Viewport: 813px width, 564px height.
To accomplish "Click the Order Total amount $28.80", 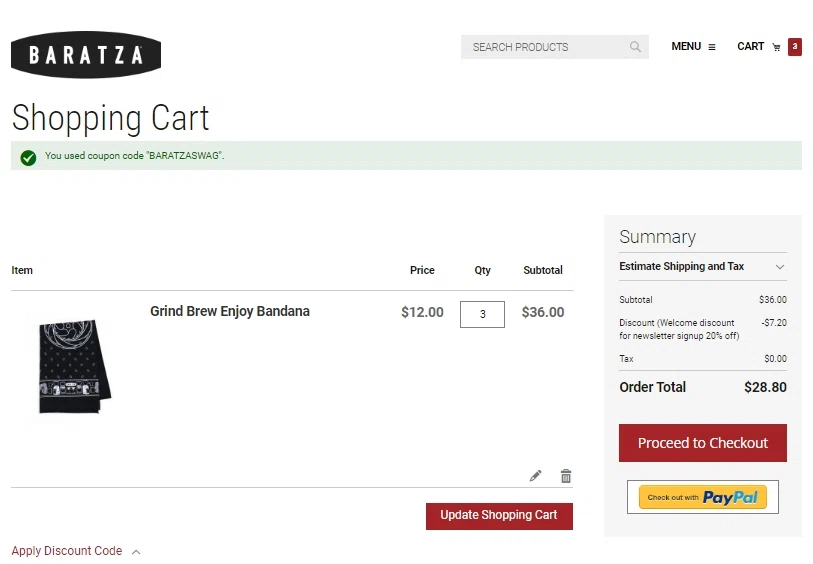I will click(x=765, y=387).
